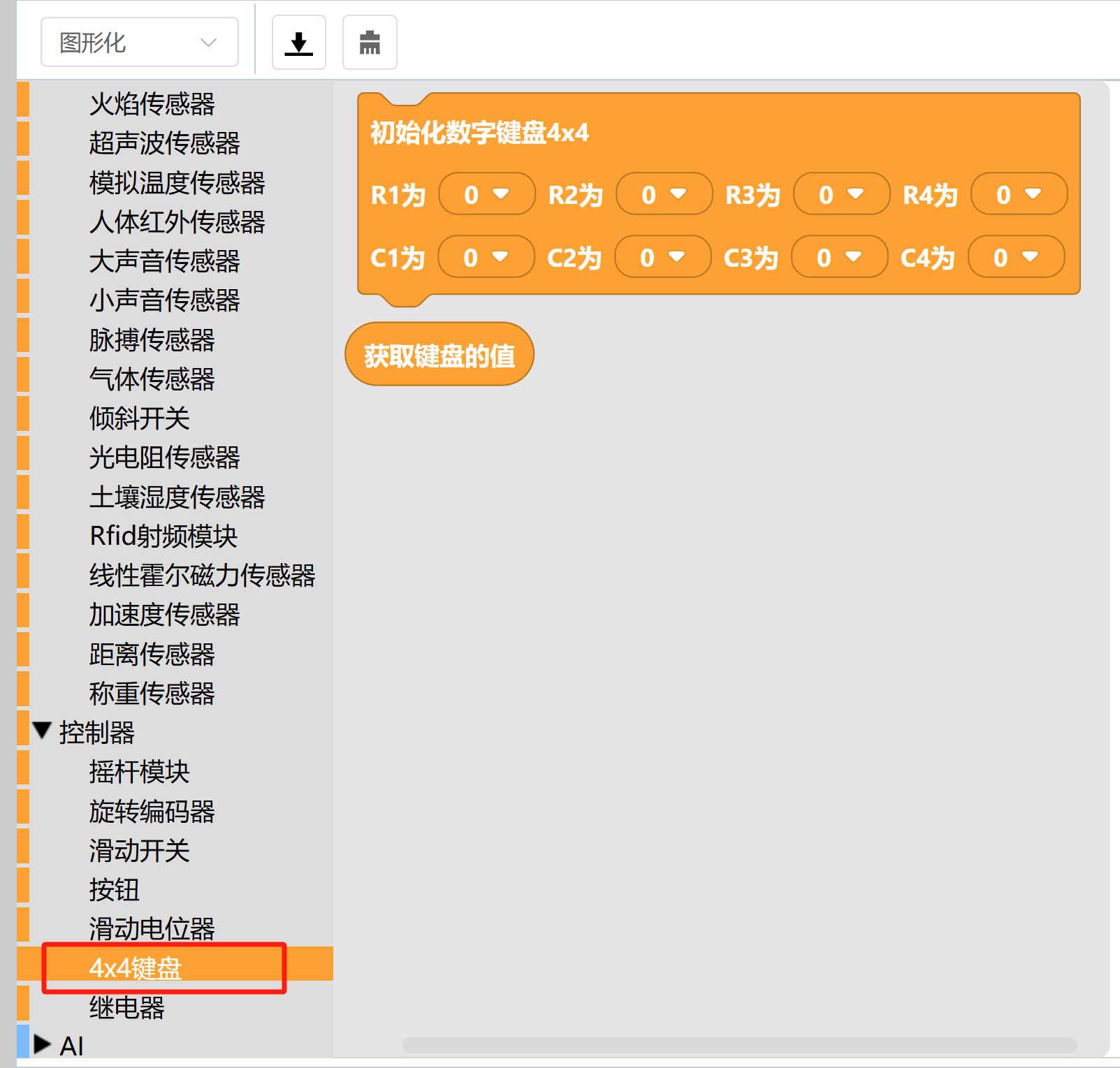Click the horizontal scrollbar at the bottom
Viewport: 1120px width, 1068px height.
point(739,1045)
